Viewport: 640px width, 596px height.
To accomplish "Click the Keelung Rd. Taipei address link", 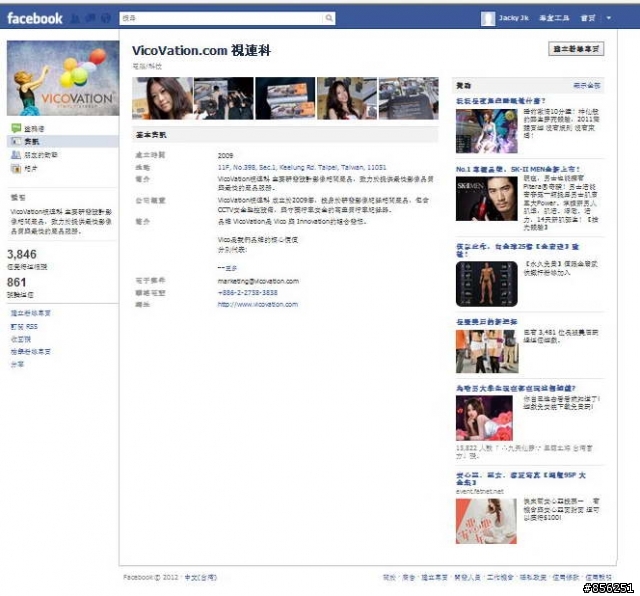I will point(302,167).
